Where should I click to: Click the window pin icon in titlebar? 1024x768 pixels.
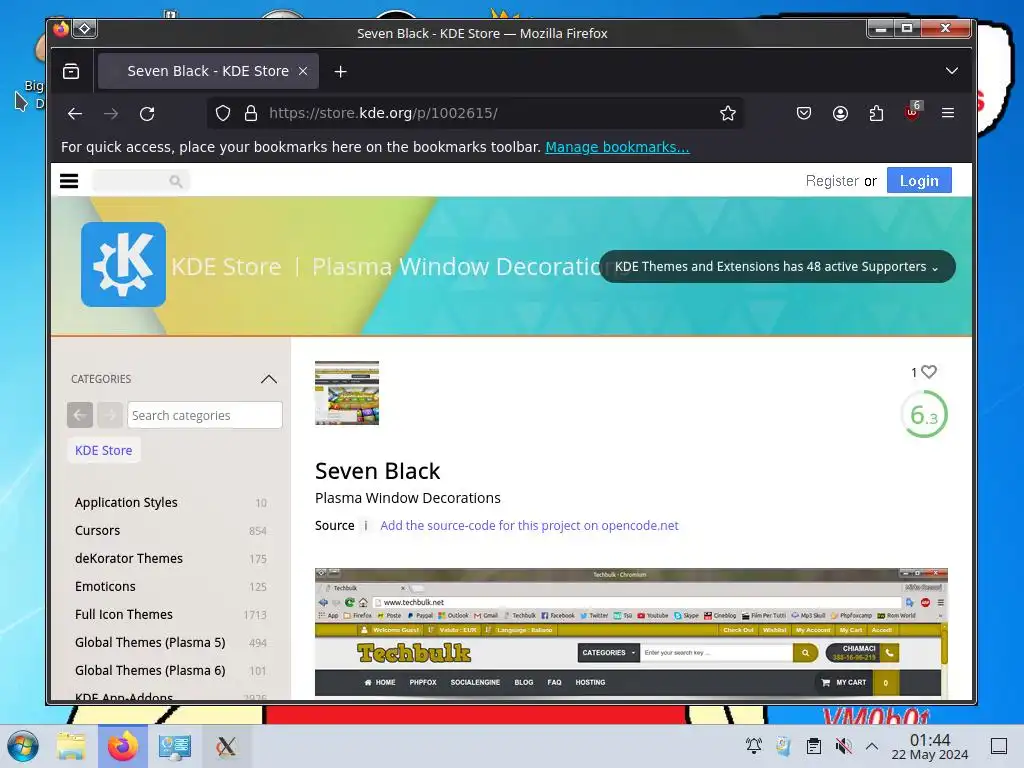click(x=85, y=29)
